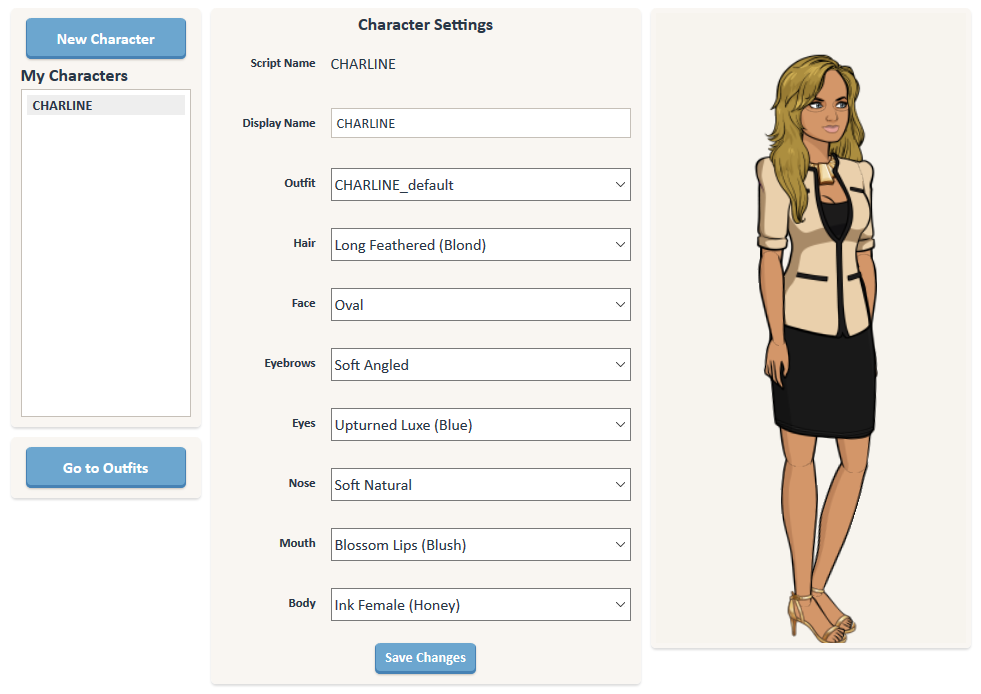
Task: Open Mouth dropdown Blossom Lips (Blush)
Action: click(x=480, y=545)
